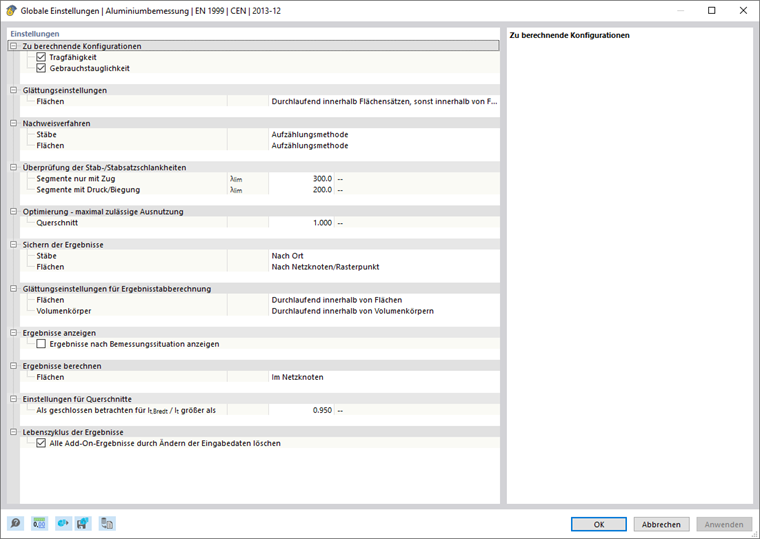Viewport: 760px width, 539px height.
Task: Click the OK button
Action: point(599,524)
